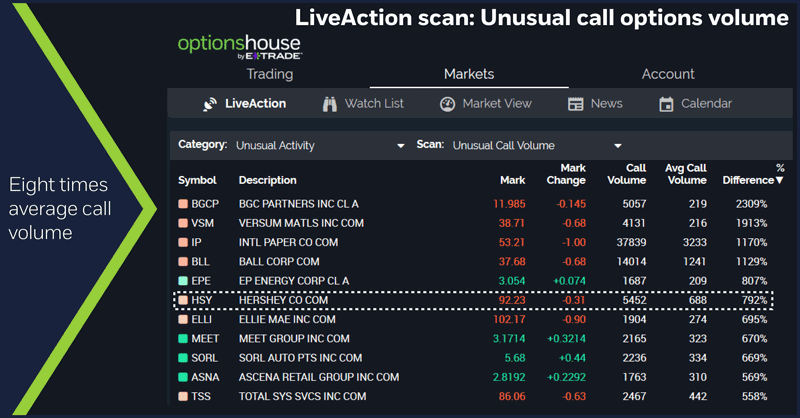Click the HSY ticker symbol

203,300
